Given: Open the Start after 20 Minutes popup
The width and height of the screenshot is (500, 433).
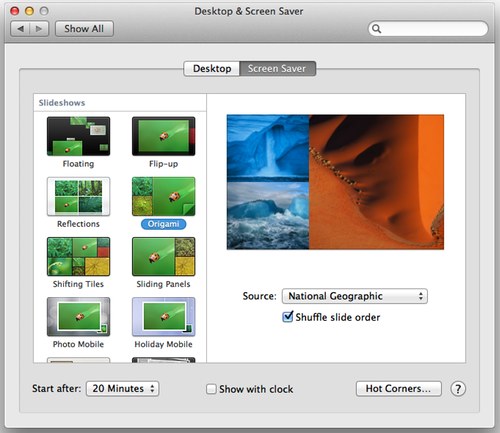Looking at the screenshot, I should [x=123, y=389].
